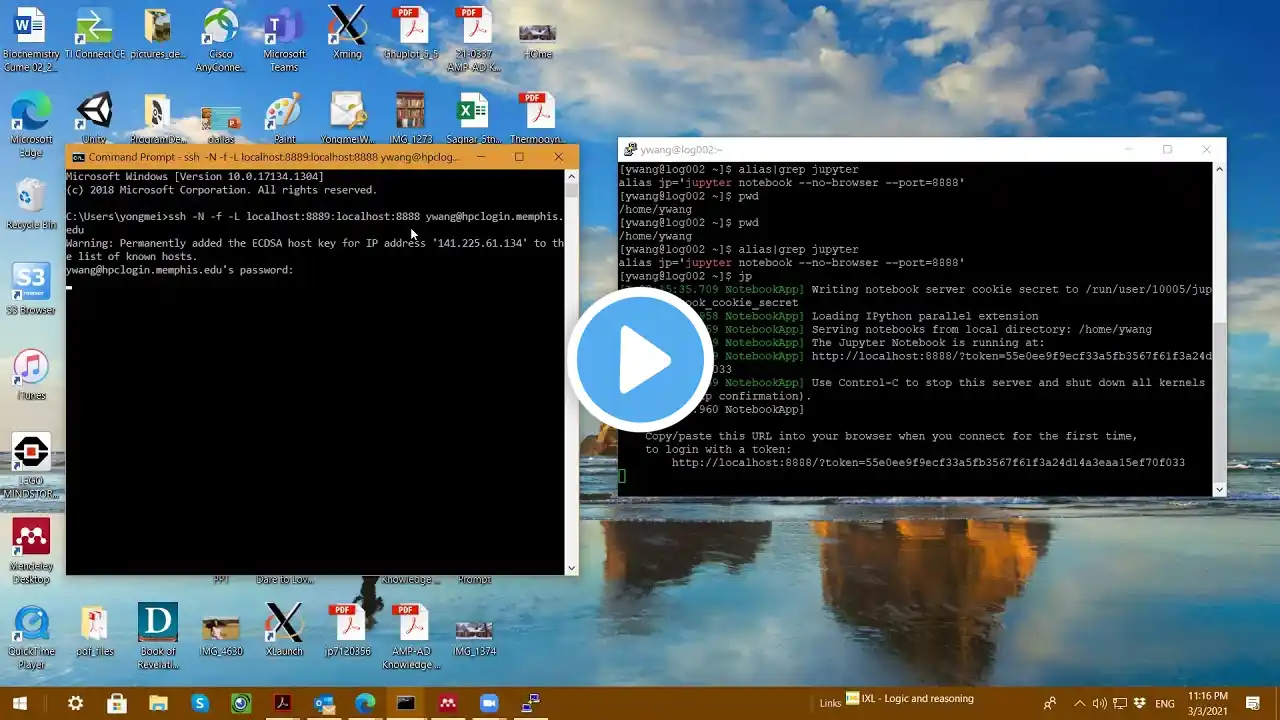
Task: Switch to Command Prompt taskbar button
Action: click(x=405, y=703)
